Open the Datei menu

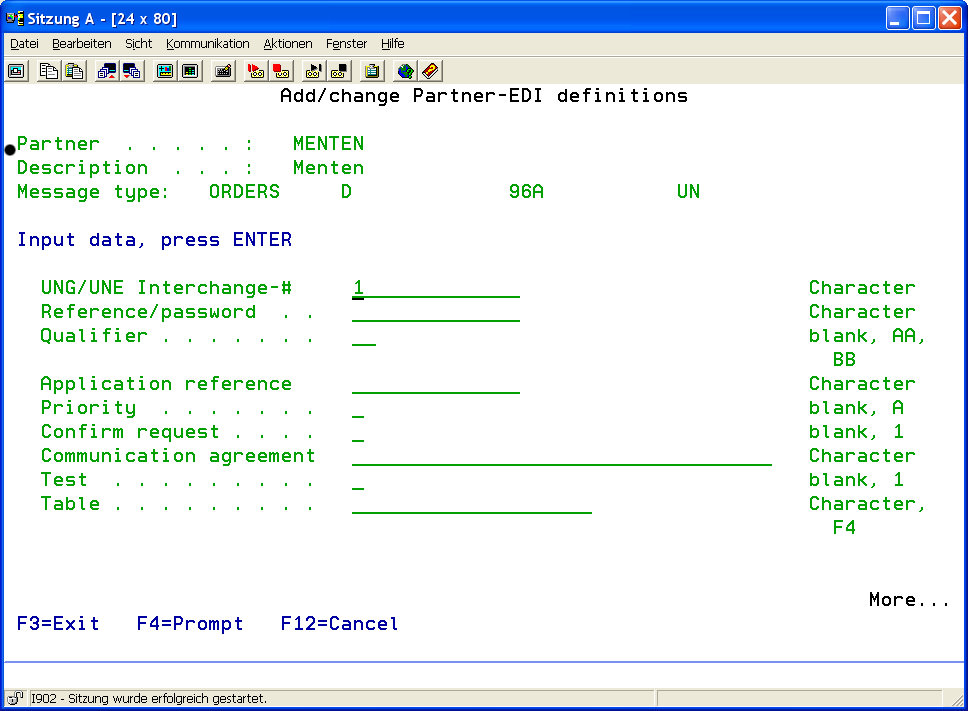(24, 44)
